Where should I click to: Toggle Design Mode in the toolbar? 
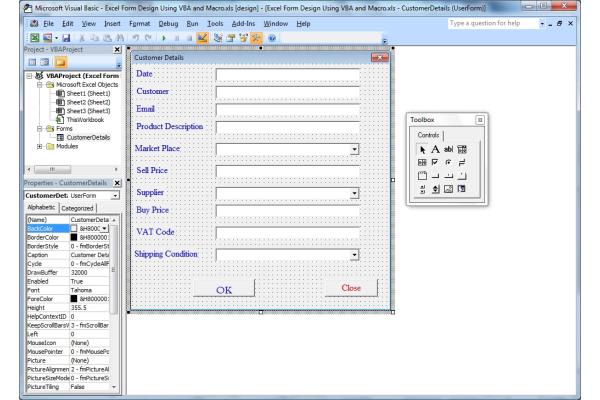202,38
